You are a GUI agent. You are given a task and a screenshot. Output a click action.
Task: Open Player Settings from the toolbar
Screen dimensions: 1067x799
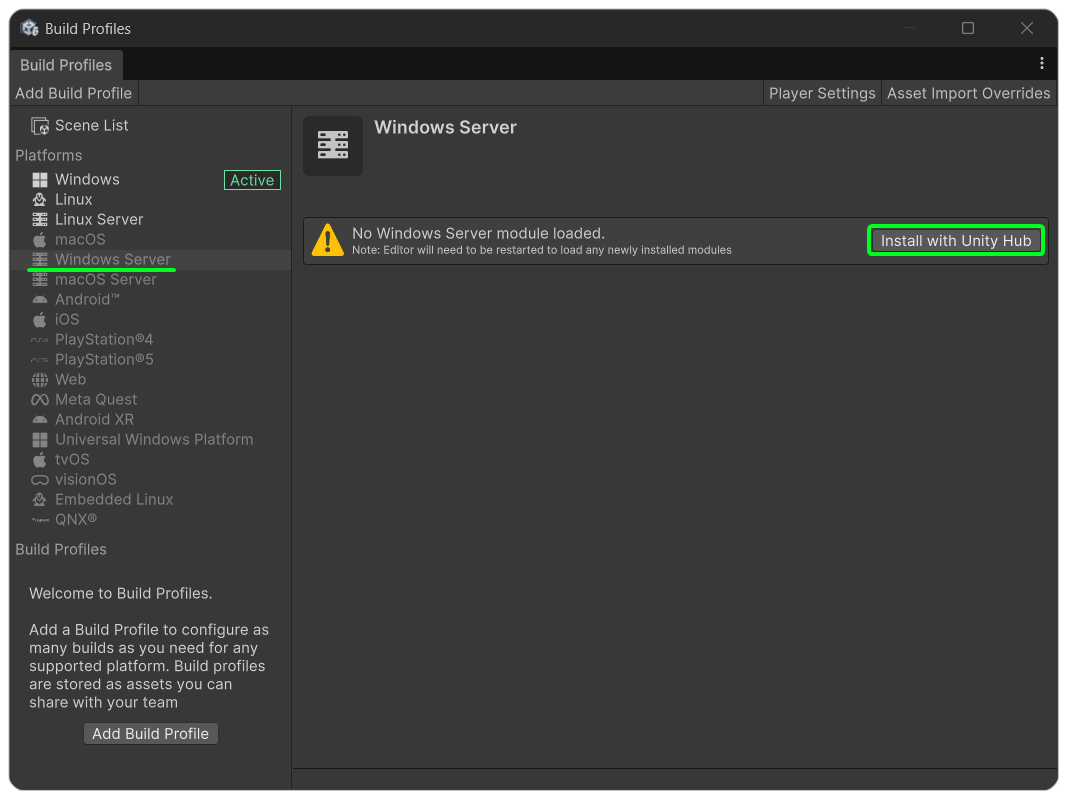[x=822, y=93]
